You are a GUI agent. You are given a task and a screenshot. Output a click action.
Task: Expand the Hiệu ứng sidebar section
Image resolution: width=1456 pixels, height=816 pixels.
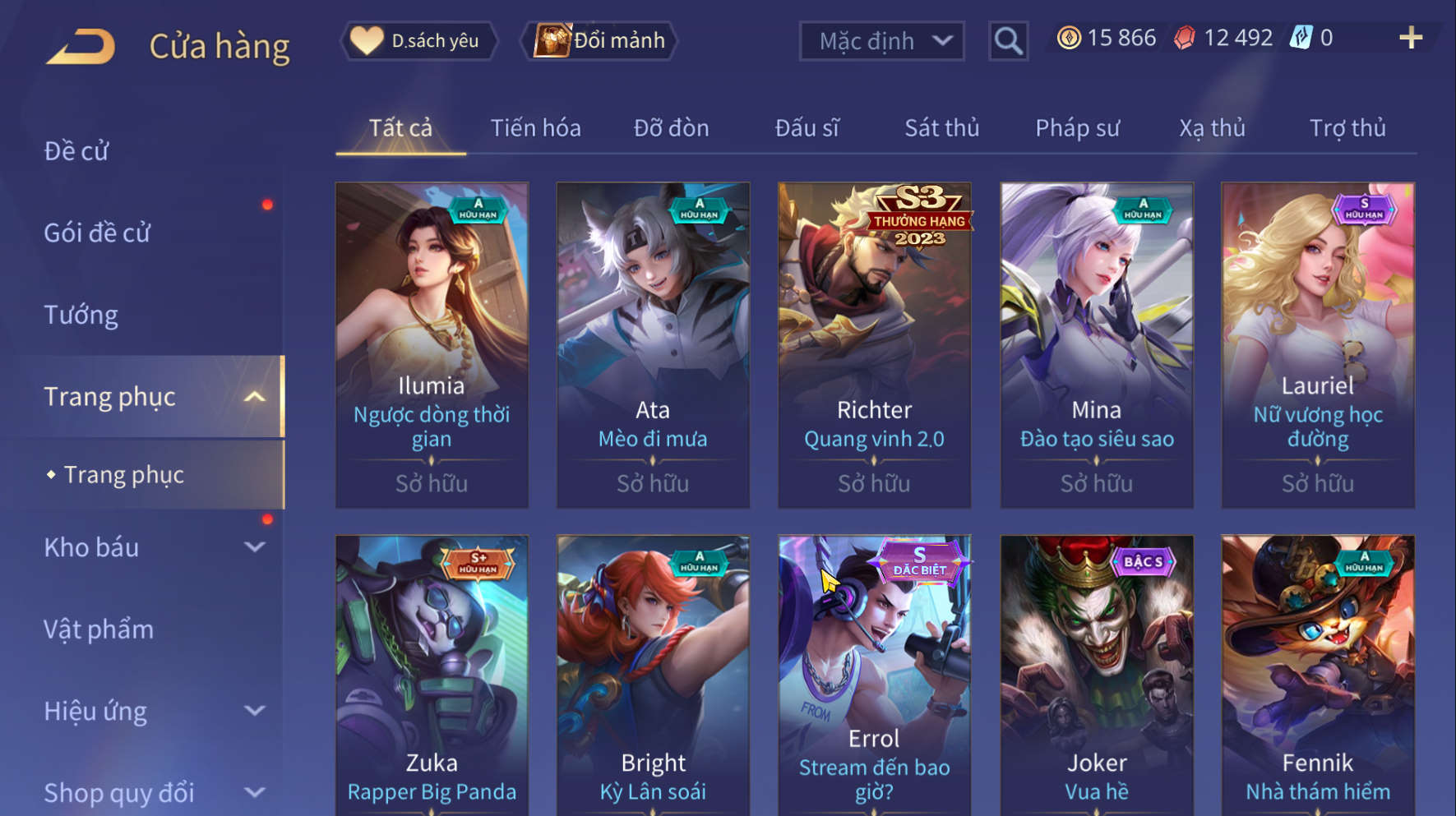click(255, 711)
